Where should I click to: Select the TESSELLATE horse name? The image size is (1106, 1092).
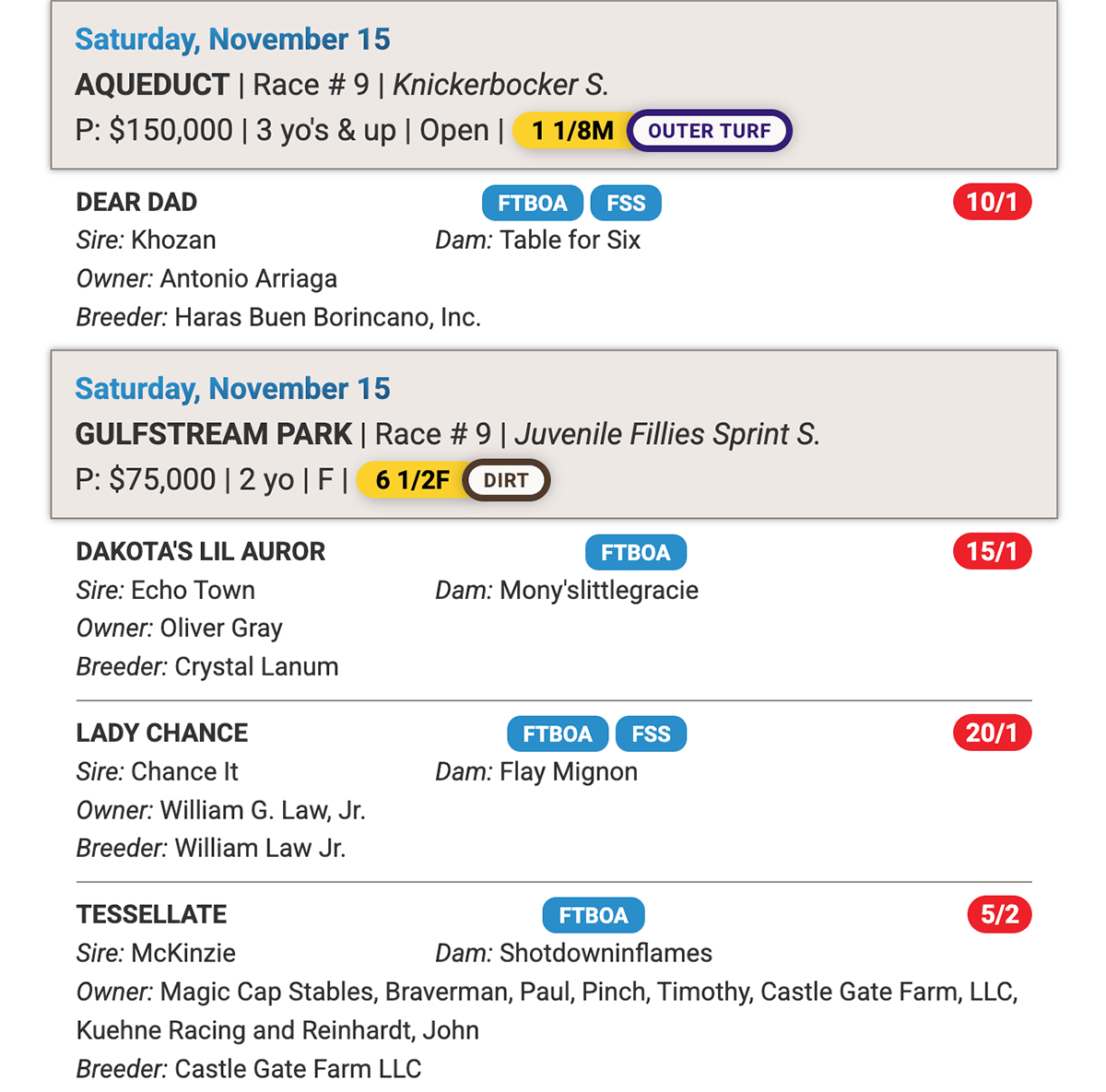[151, 914]
